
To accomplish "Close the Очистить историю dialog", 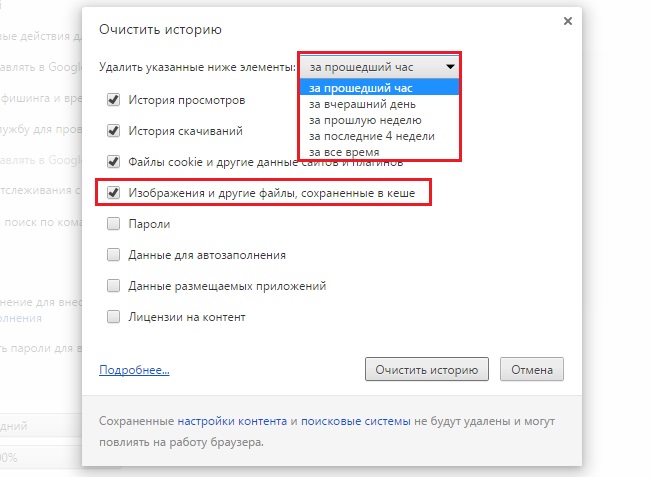I will (x=568, y=20).
